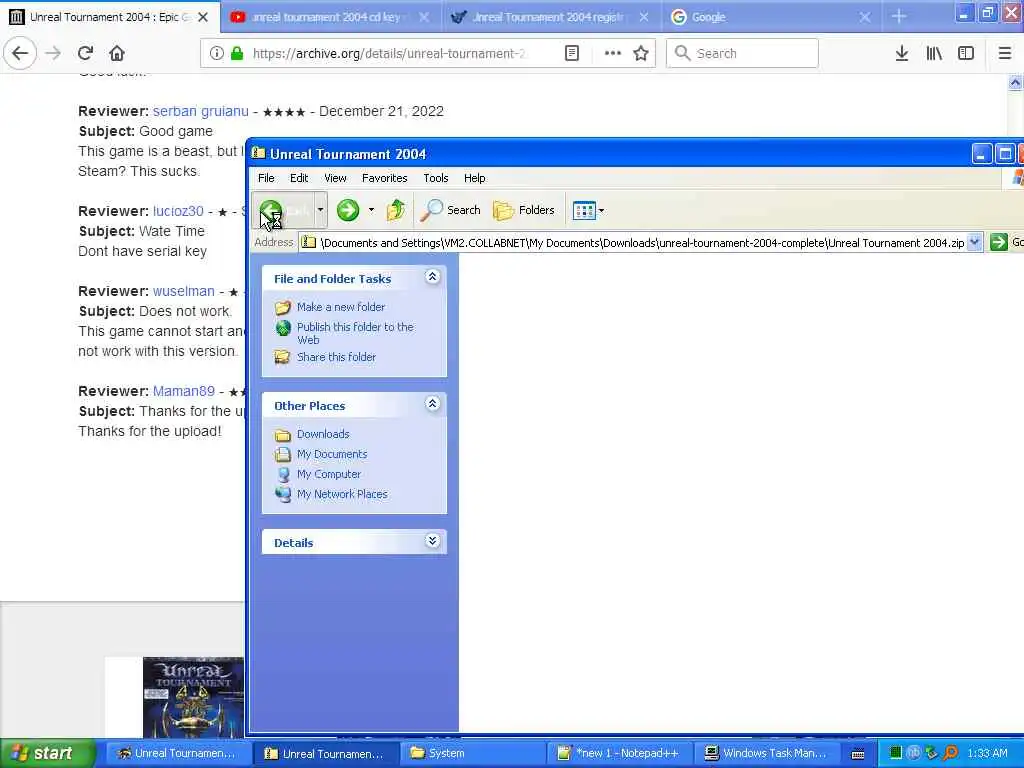The image size is (1024, 768).
Task: Open Explorer Help menu
Action: (x=475, y=178)
